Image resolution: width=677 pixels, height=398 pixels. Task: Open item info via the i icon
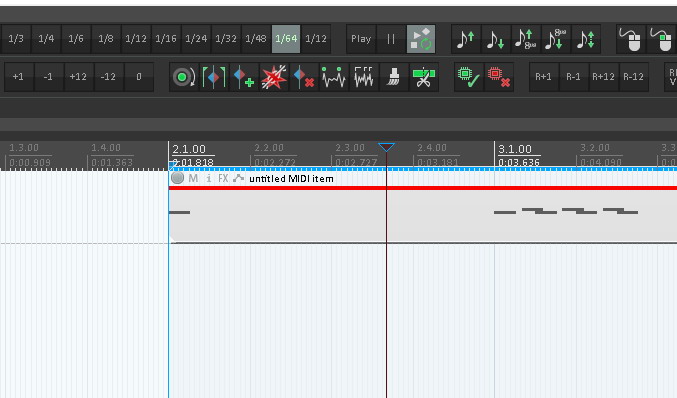tap(209, 178)
